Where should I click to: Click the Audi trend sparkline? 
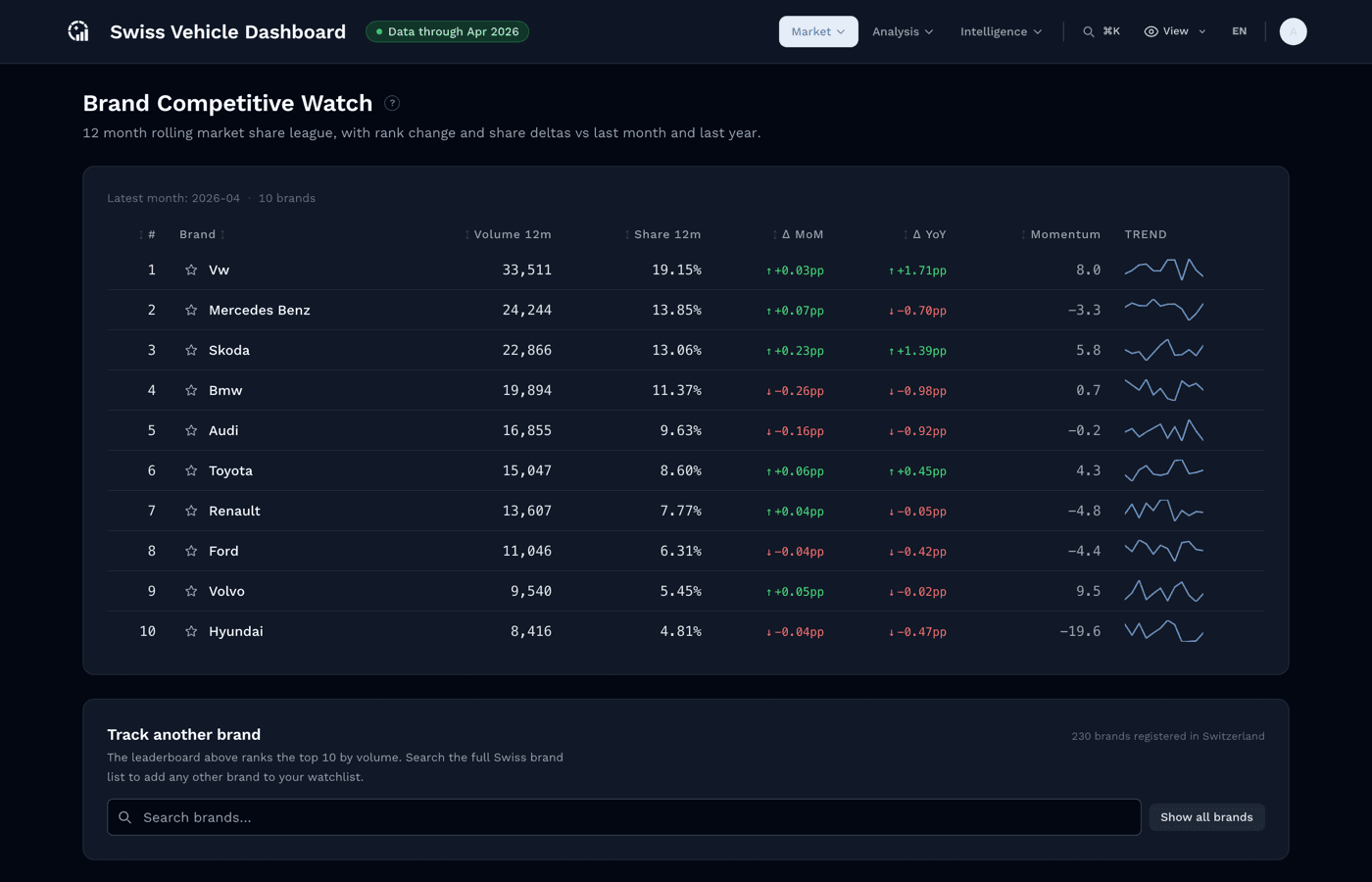[1164, 430]
